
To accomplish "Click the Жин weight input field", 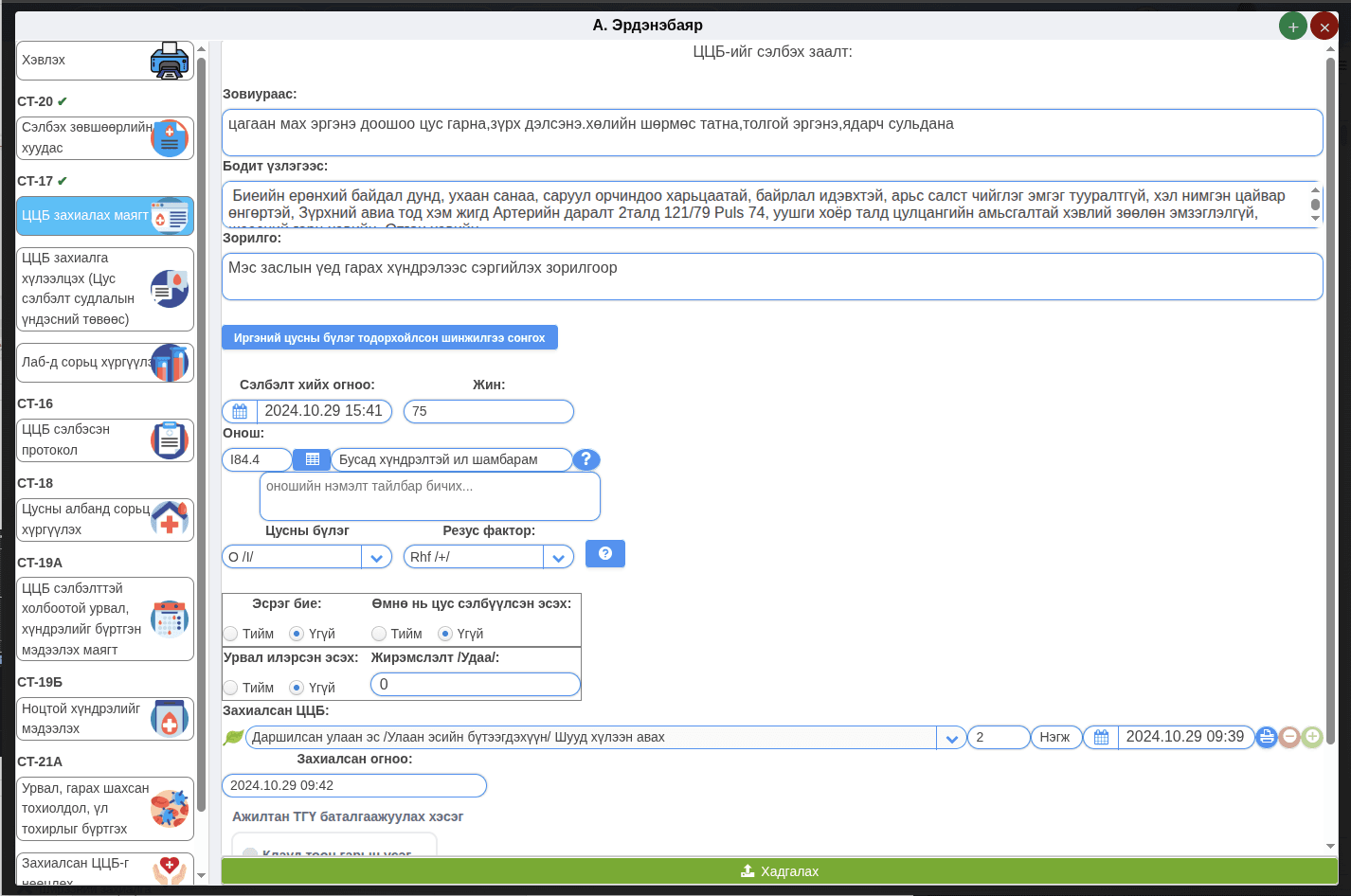I will click(x=488, y=411).
